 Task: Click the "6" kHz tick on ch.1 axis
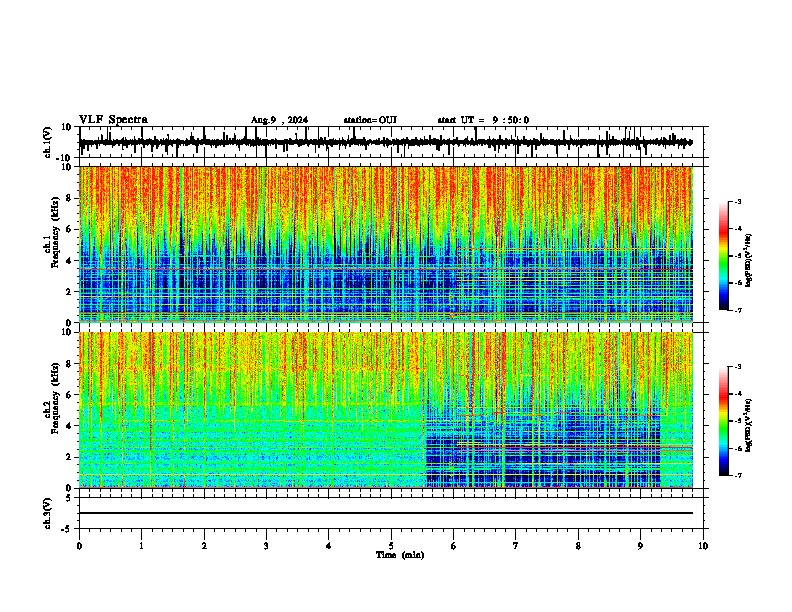pyautogui.click(x=71, y=229)
